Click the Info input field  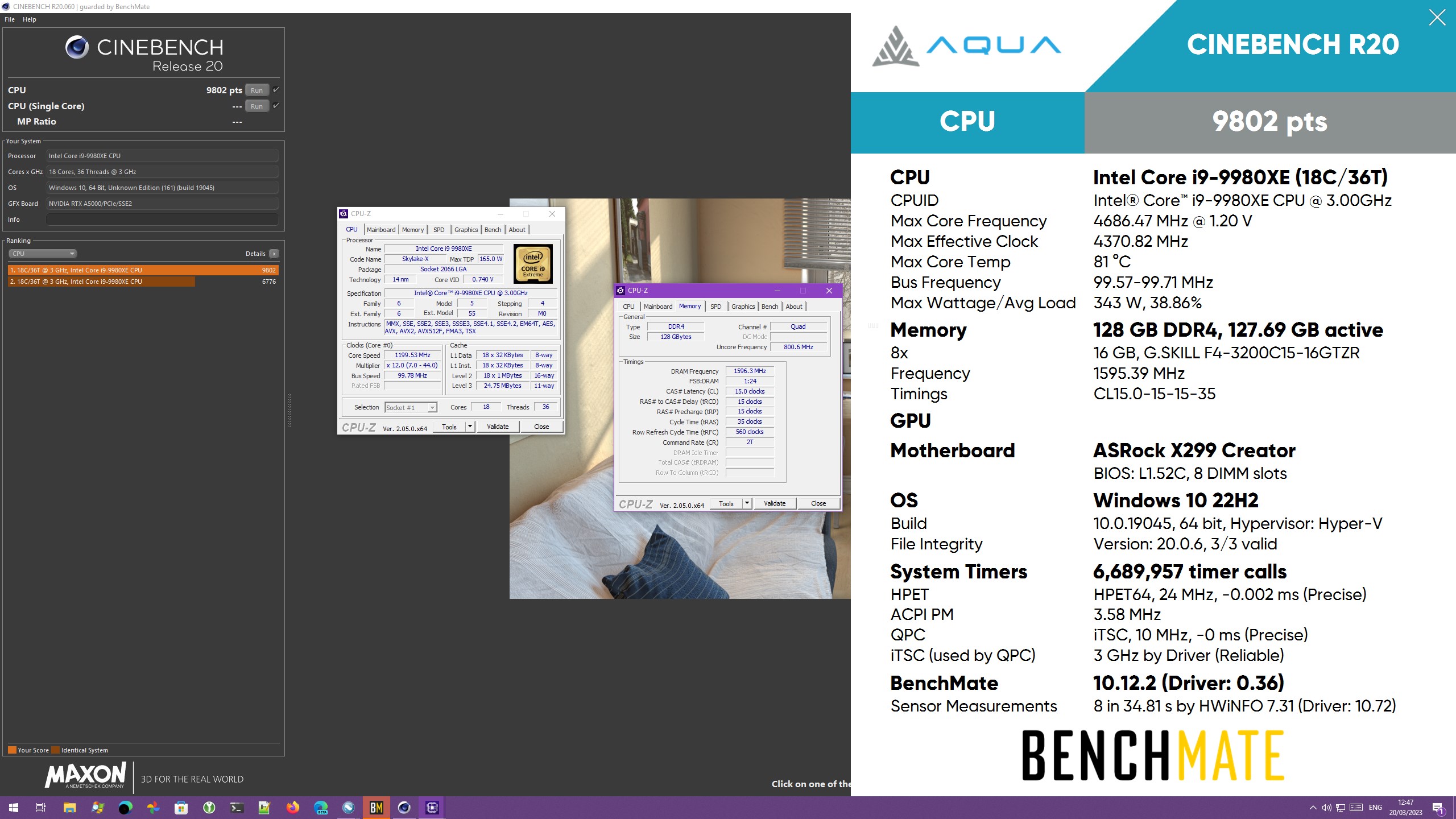pos(163,220)
